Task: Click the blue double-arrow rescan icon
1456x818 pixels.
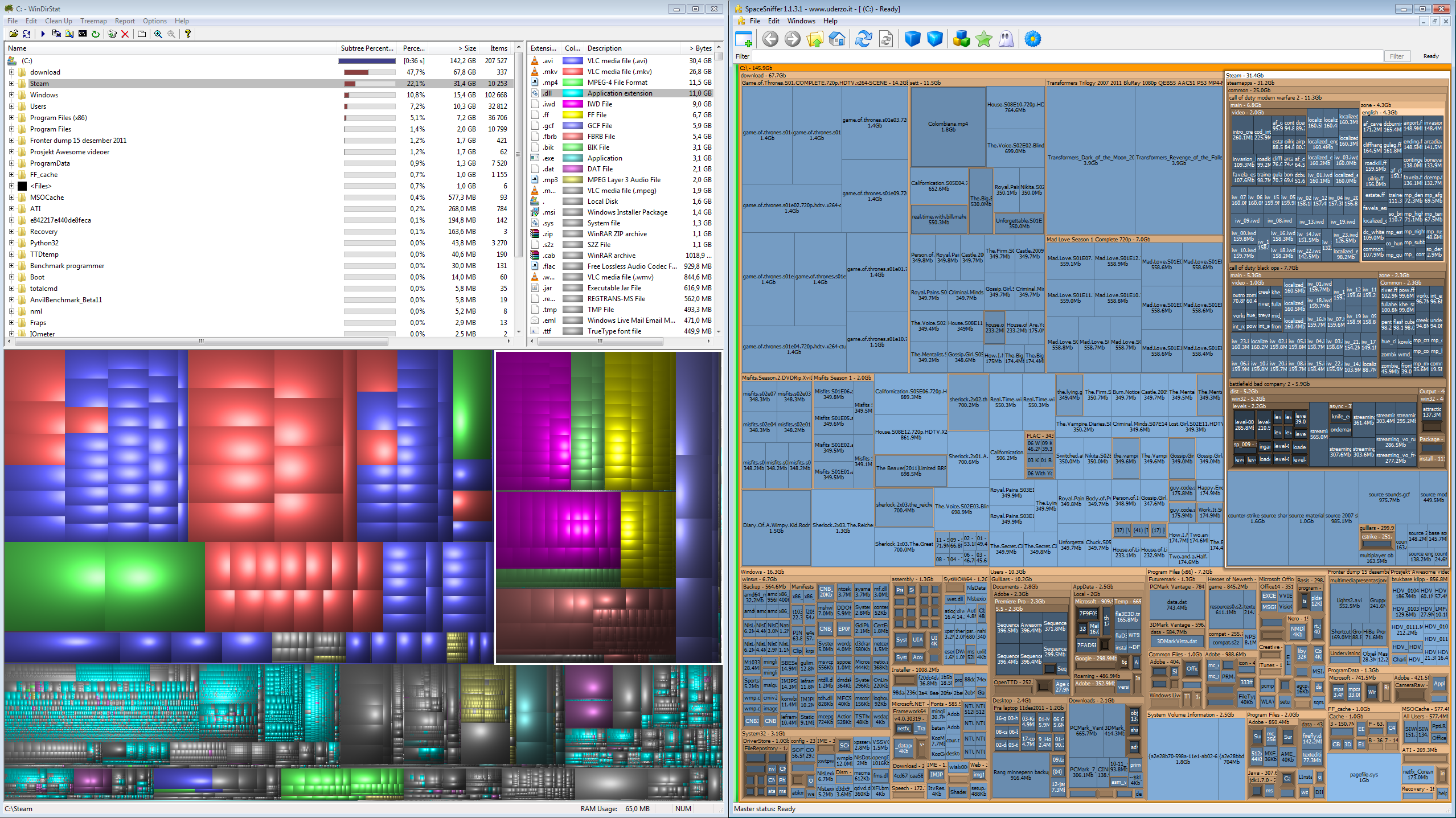Action: click(864, 39)
